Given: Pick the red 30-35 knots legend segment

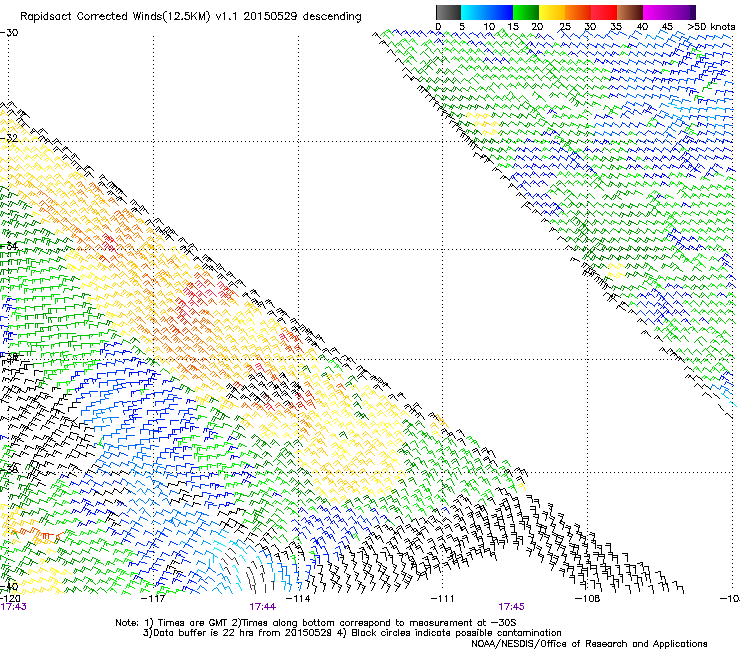Looking at the screenshot, I should (x=604, y=12).
